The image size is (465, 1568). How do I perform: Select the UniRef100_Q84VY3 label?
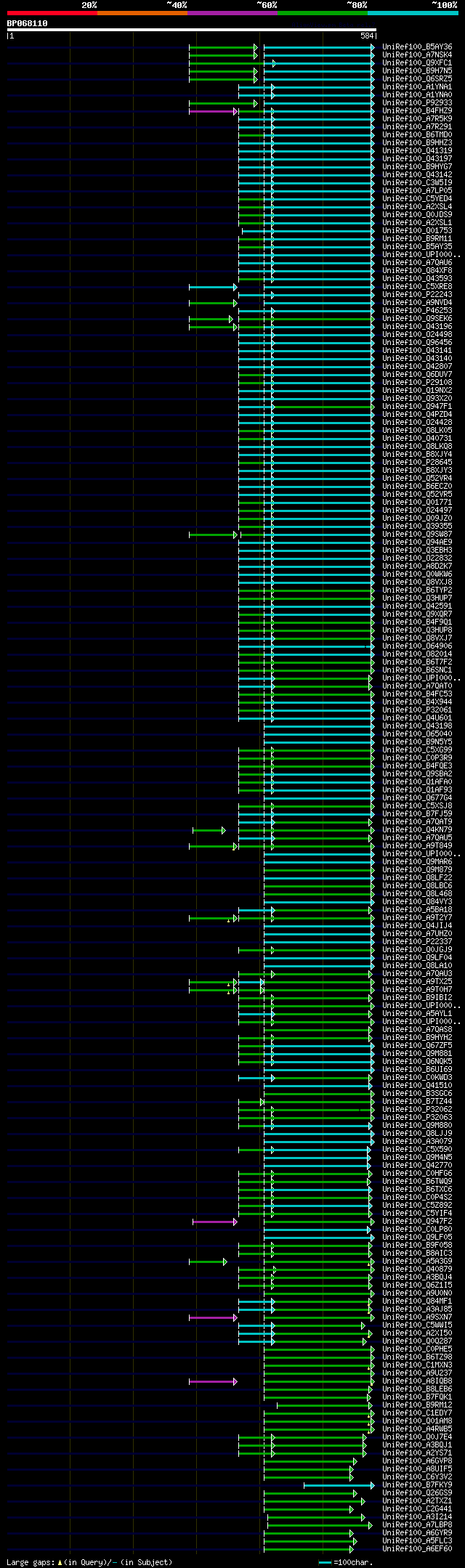(x=417, y=901)
